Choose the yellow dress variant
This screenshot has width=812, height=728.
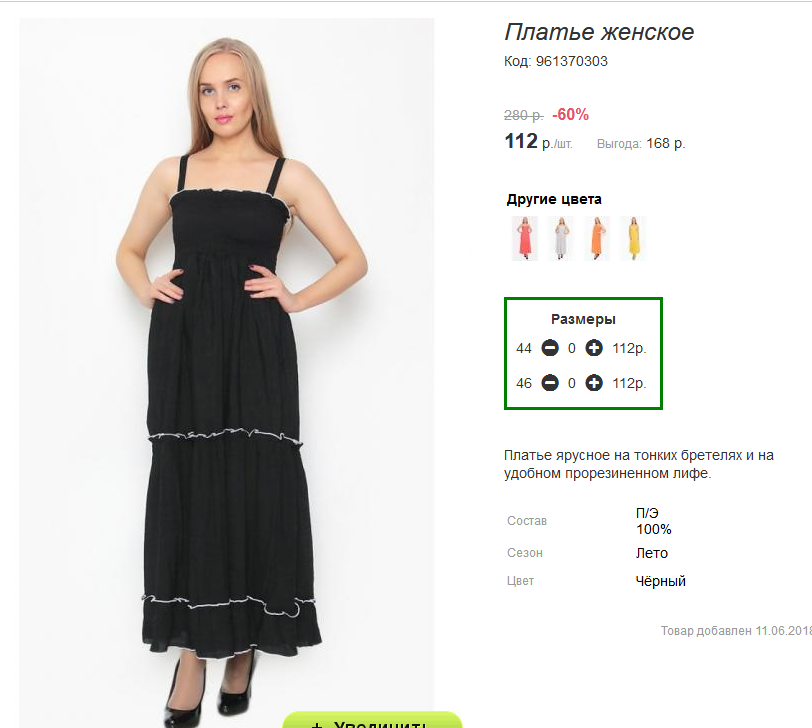pos(633,238)
